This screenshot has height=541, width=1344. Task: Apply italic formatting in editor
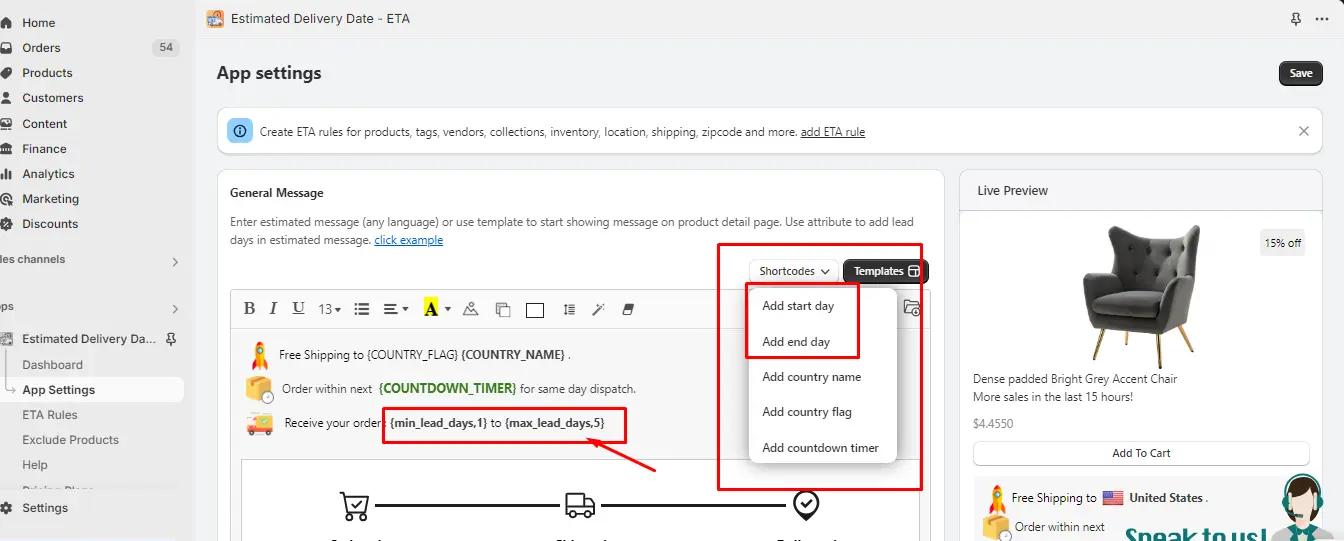[x=275, y=309]
